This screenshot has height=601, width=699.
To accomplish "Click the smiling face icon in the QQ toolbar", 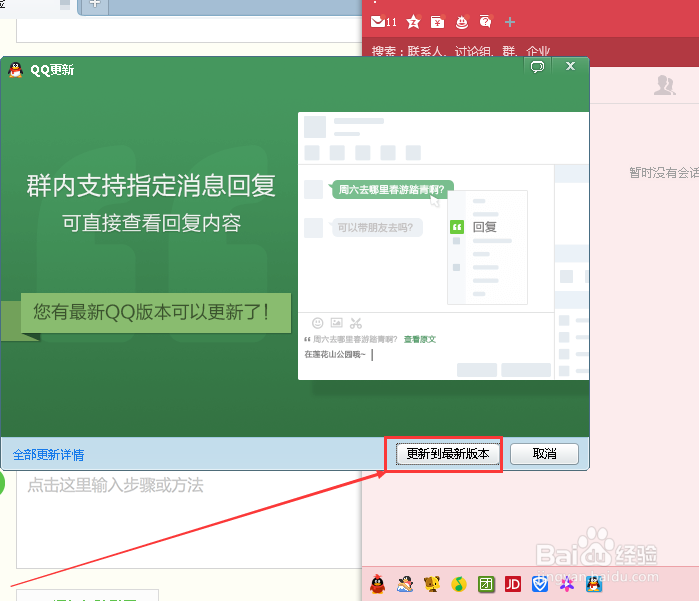I will pos(462,21).
